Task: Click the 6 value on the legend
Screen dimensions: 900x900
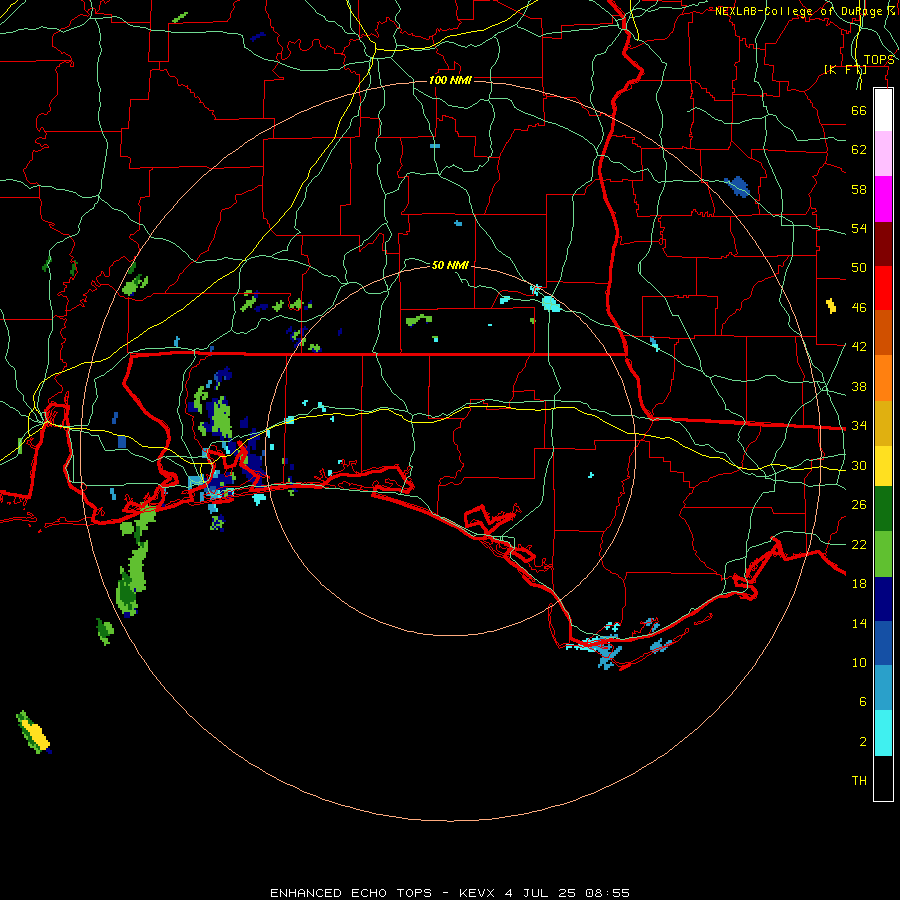Action: [863, 702]
